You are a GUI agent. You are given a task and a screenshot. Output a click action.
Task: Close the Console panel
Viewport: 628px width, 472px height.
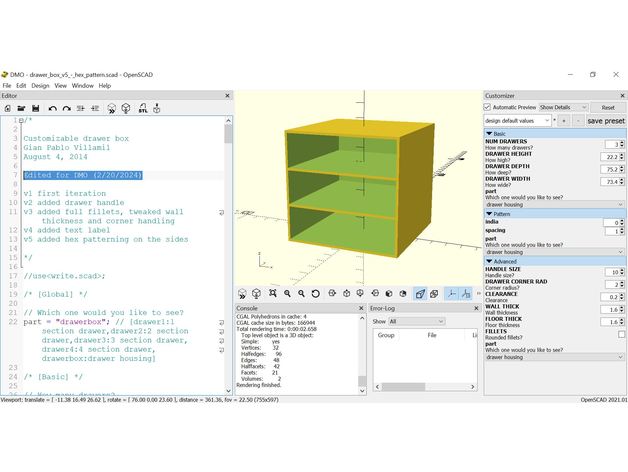tap(360, 308)
